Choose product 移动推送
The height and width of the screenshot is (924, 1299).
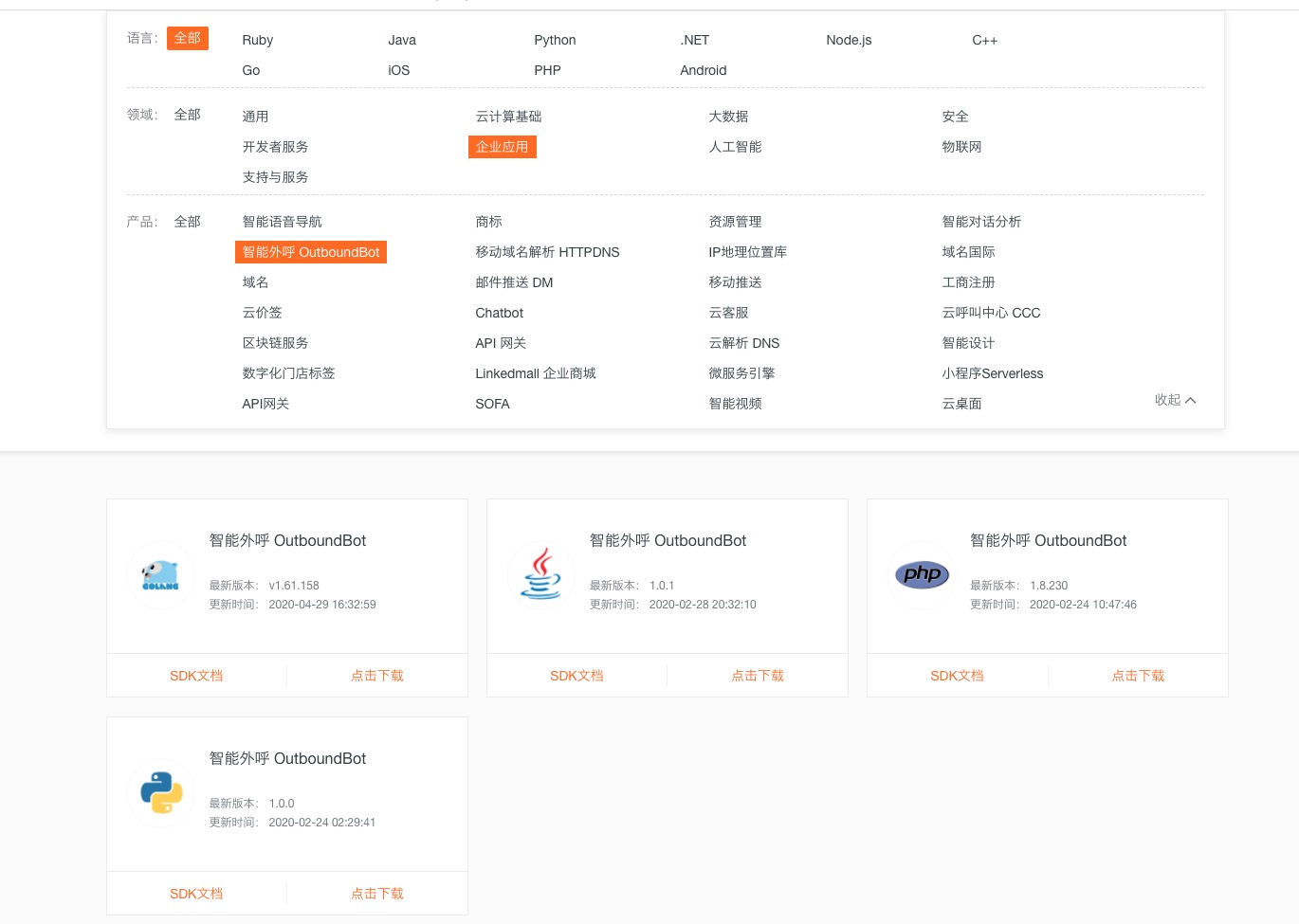point(735,282)
